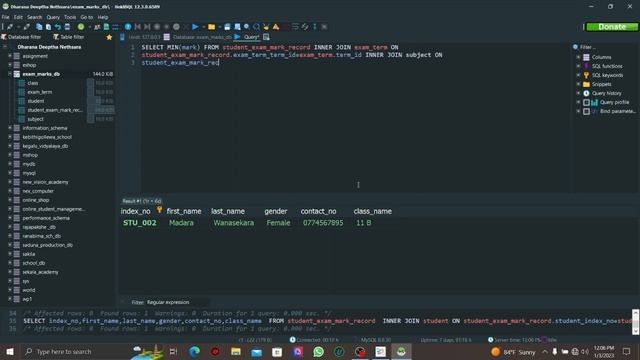Open the load SQL file dropdown arrow
This screenshot has height=360, width=640.
(220, 27)
